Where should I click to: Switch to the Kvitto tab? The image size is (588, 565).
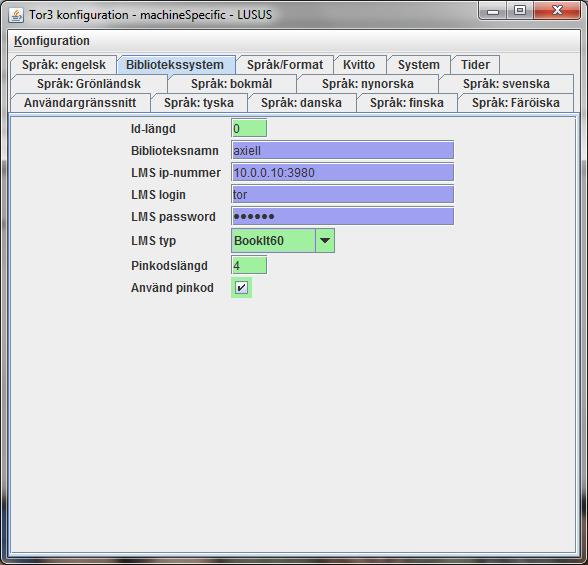click(359, 64)
